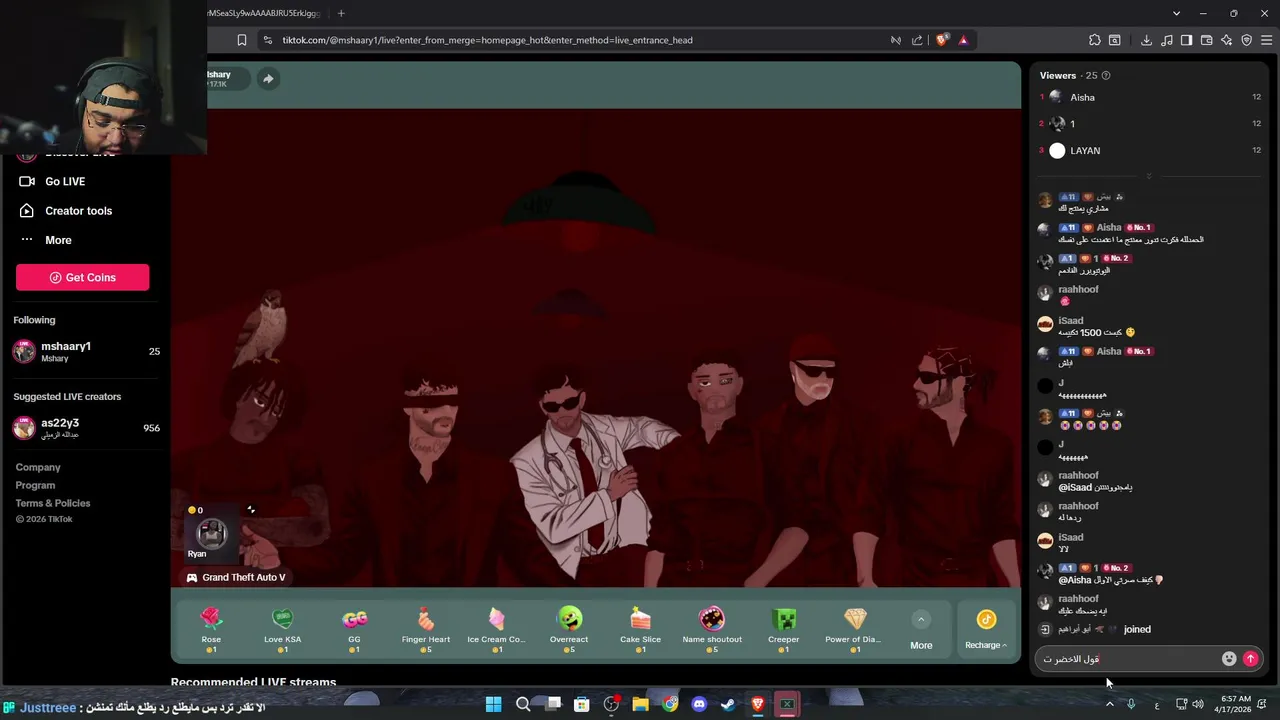This screenshot has width=1280, height=720.
Task: Open Windows taskbar search
Action: pyautogui.click(x=523, y=704)
